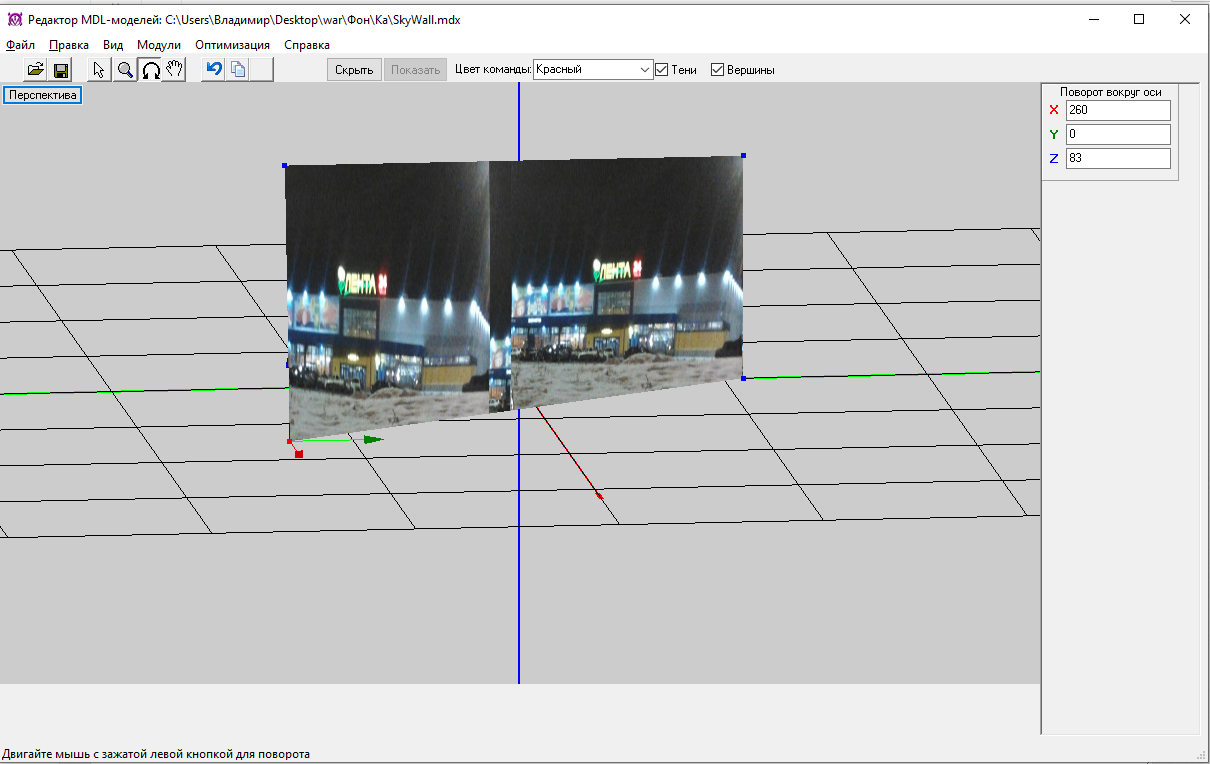Image resolution: width=1210 pixels, height=764 pixels.
Task: Maximize the editor window
Action: pyautogui.click(x=1139, y=19)
